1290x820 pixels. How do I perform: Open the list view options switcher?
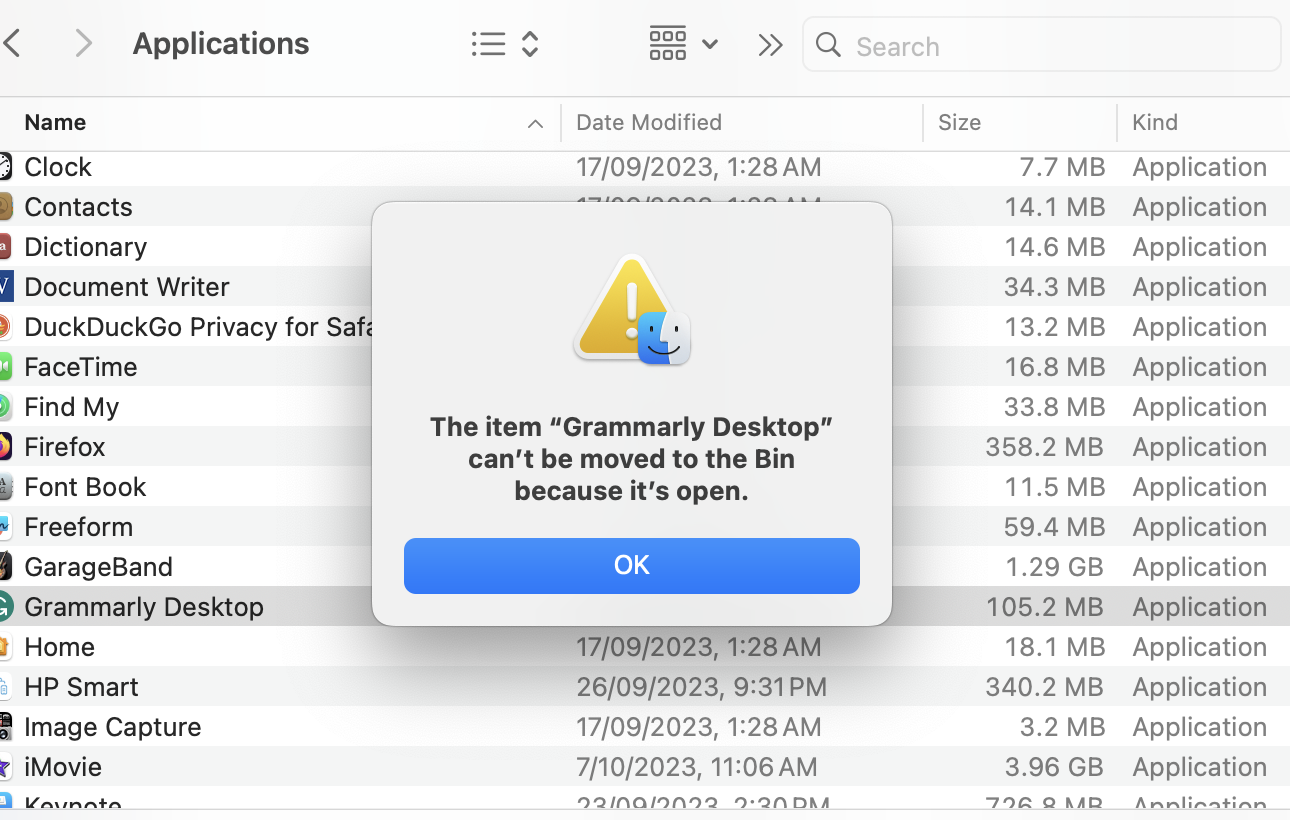[505, 44]
